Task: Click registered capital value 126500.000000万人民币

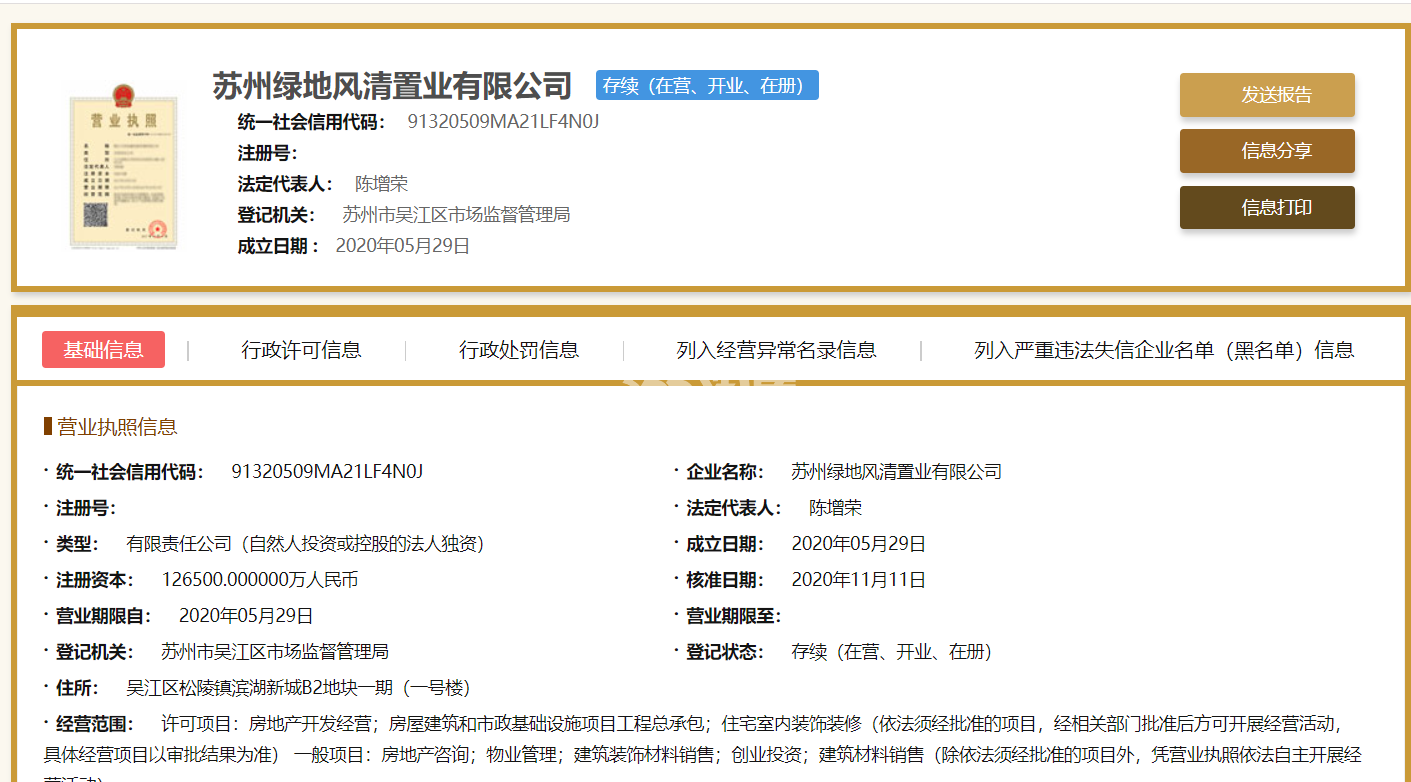Action: [x=260, y=580]
